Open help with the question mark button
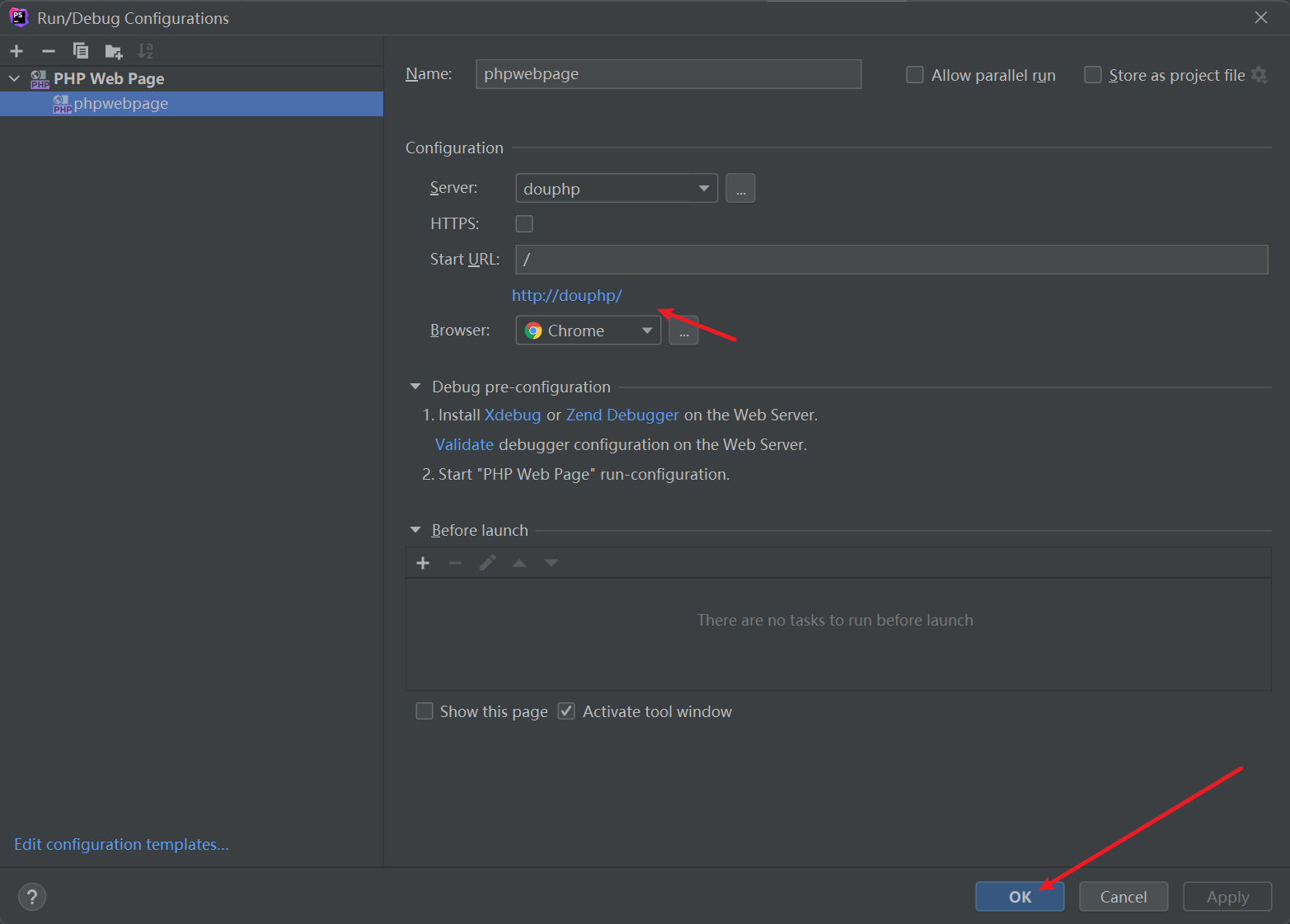This screenshot has width=1290, height=924. point(32,897)
